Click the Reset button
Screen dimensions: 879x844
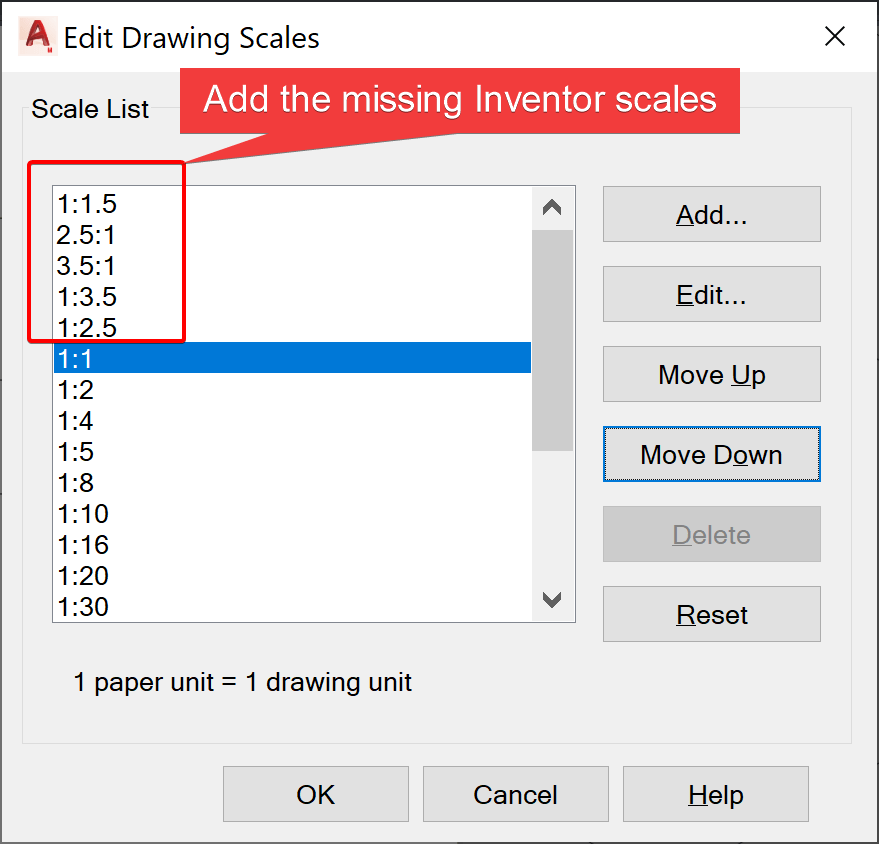pyautogui.click(x=711, y=614)
